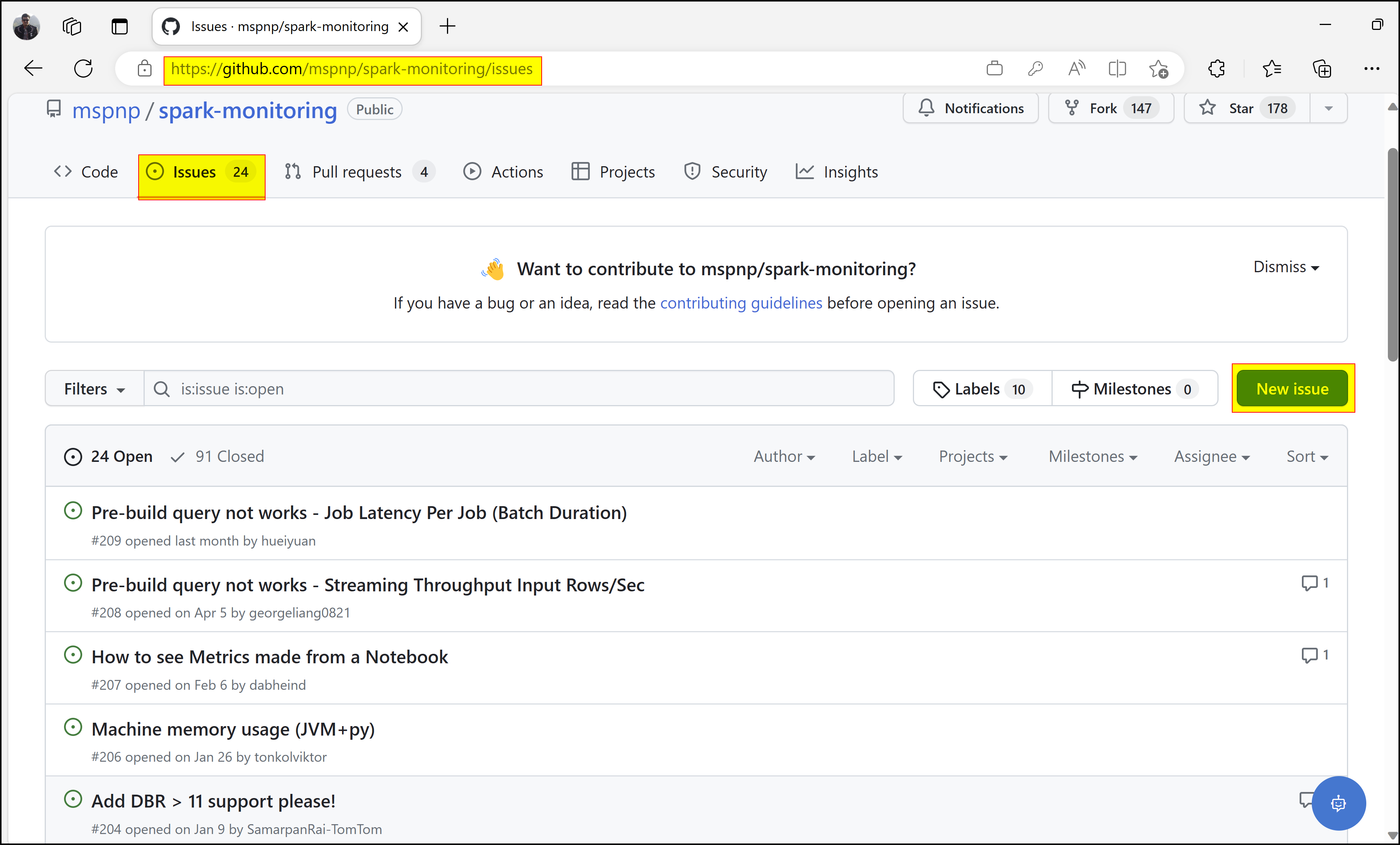Click author georgeliang0821 on issue #208
Image resolution: width=1400 pixels, height=845 pixels.
point(299,613)
